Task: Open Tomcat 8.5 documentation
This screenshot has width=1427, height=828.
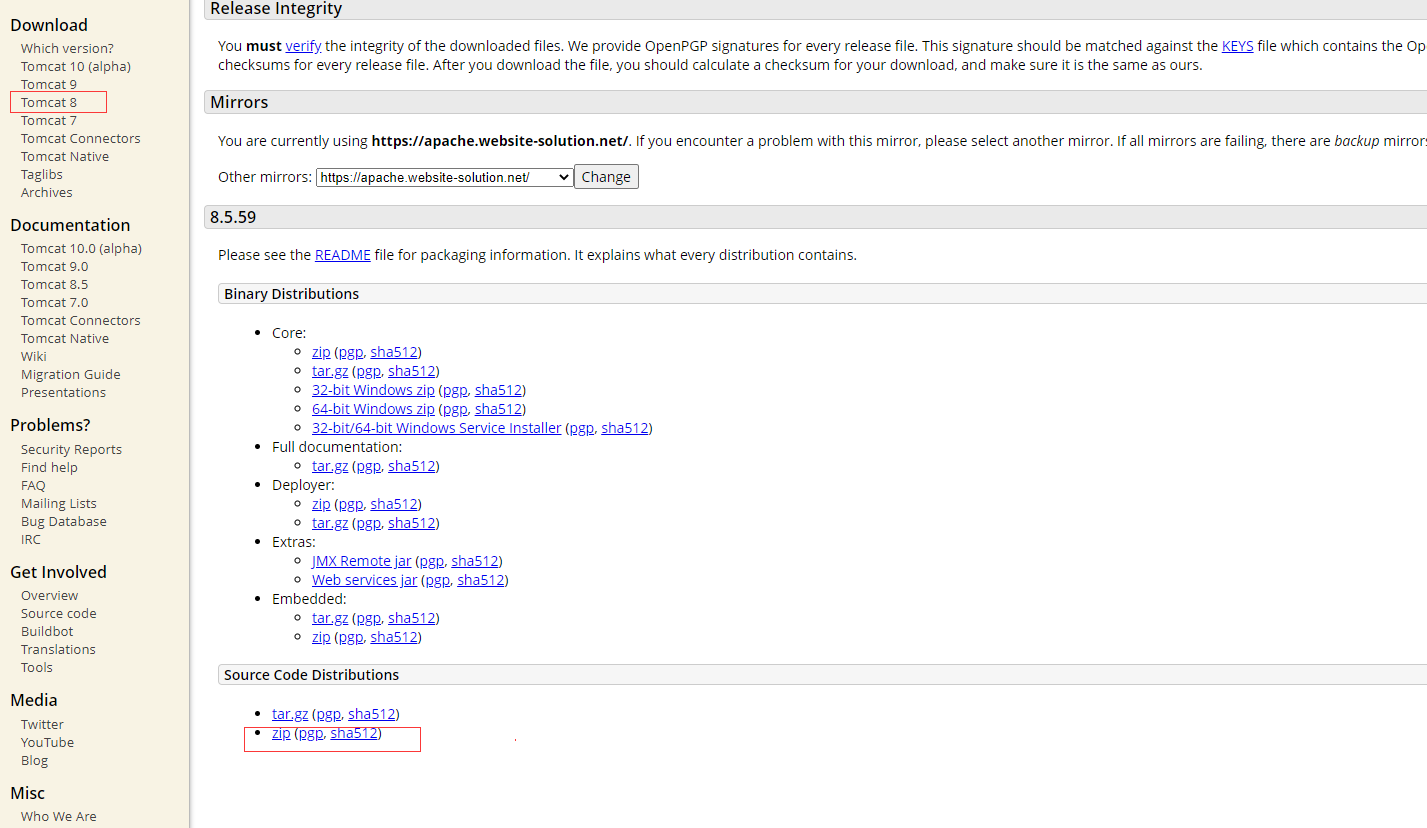Action: pyautogui.click(x=54, y=284)
